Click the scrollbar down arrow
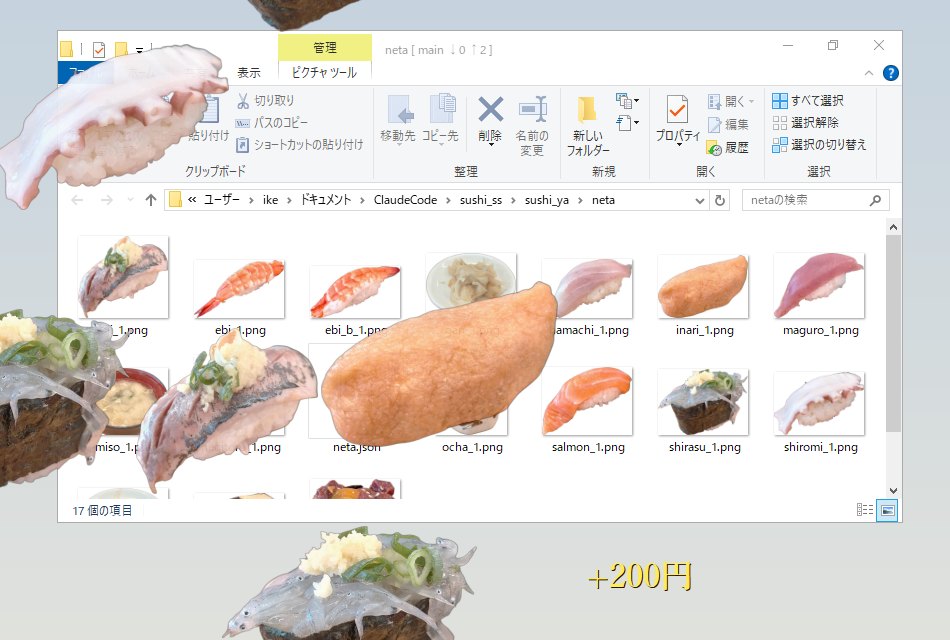Screen dimensions: 950x640 [x=893, y=490]
